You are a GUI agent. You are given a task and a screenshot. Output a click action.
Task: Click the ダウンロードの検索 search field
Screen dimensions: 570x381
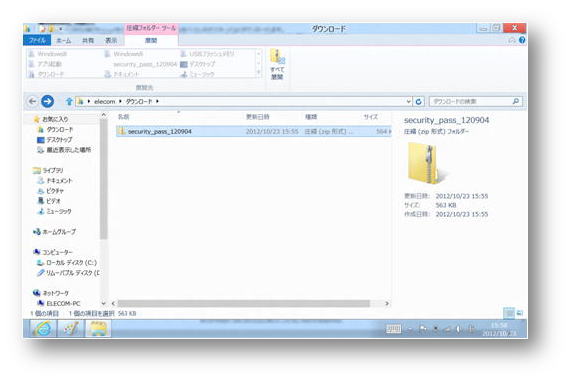[471, 101]
